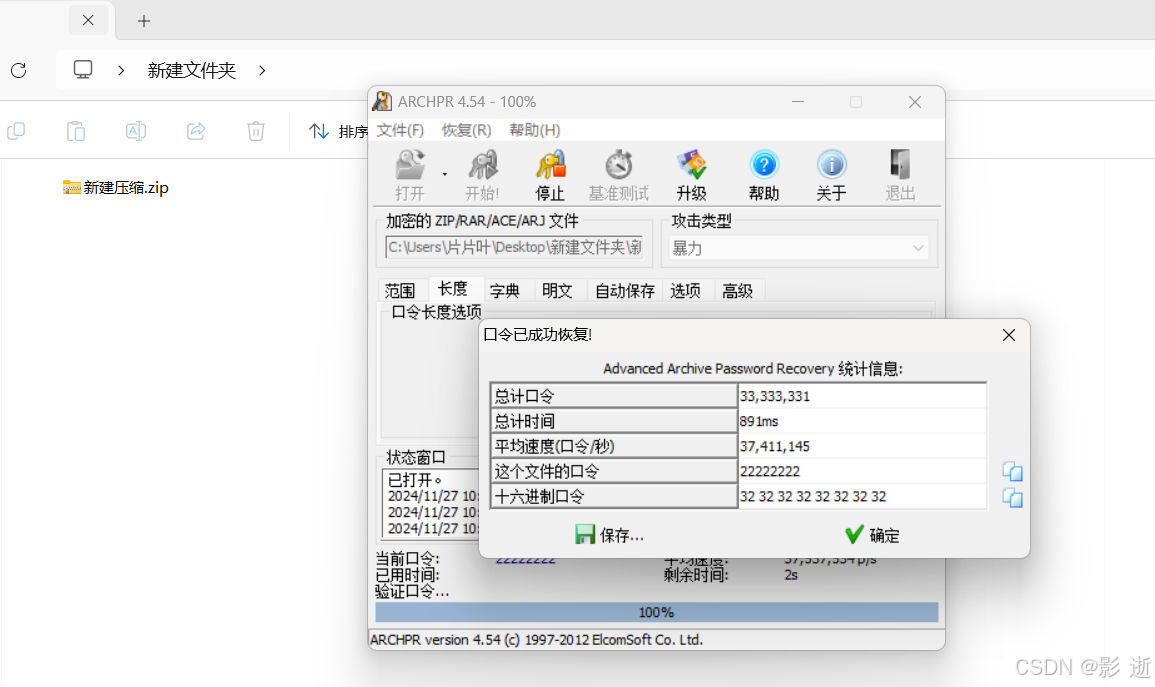This screenshot has width=1155, height=687.
Task: Click the ARCHPR title bar application icon
Action: click(x=382, y=102)
